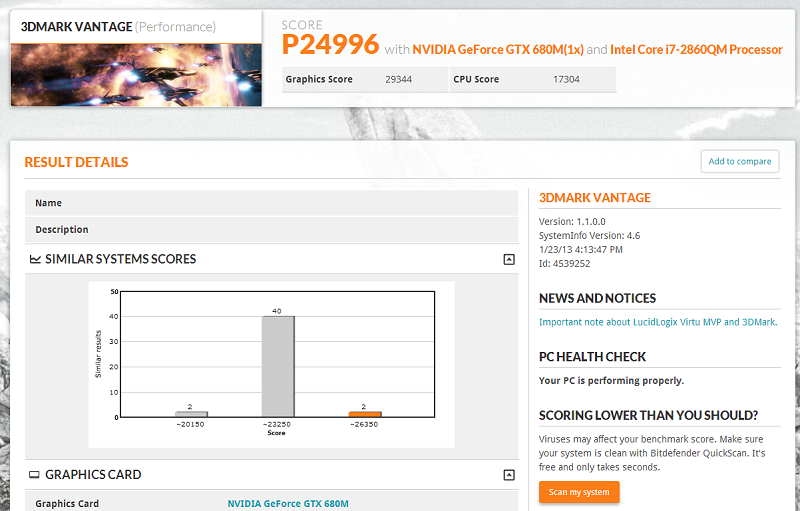This screenshot has height=511, width=800.
Task: Click the SCORING LOWER THAN YOU SHOULD heading
Action: click(648, 416)
